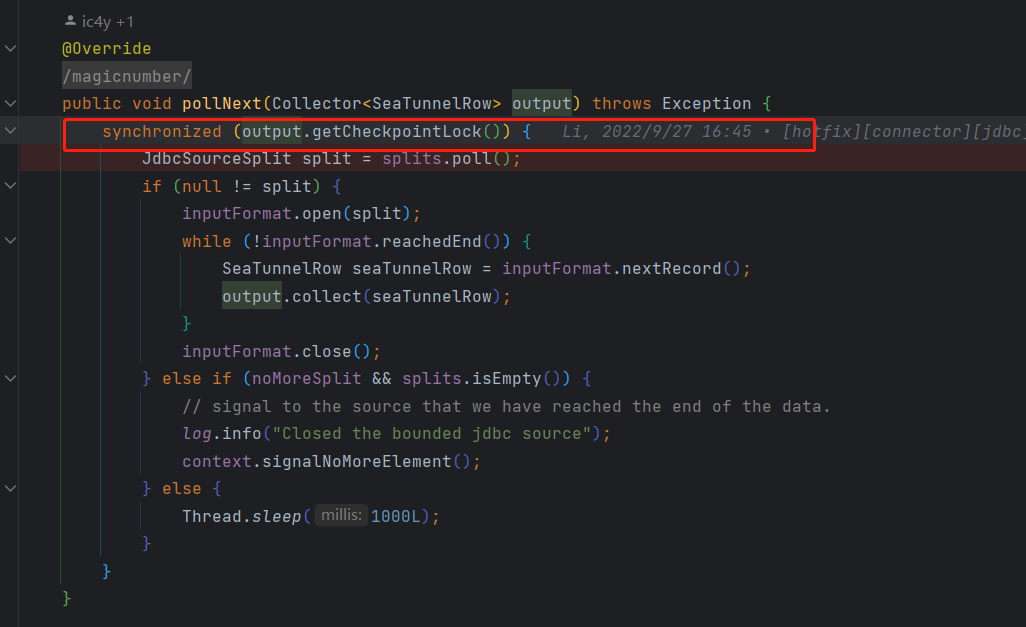Collapse the synchronized block

tap(9, 129)
